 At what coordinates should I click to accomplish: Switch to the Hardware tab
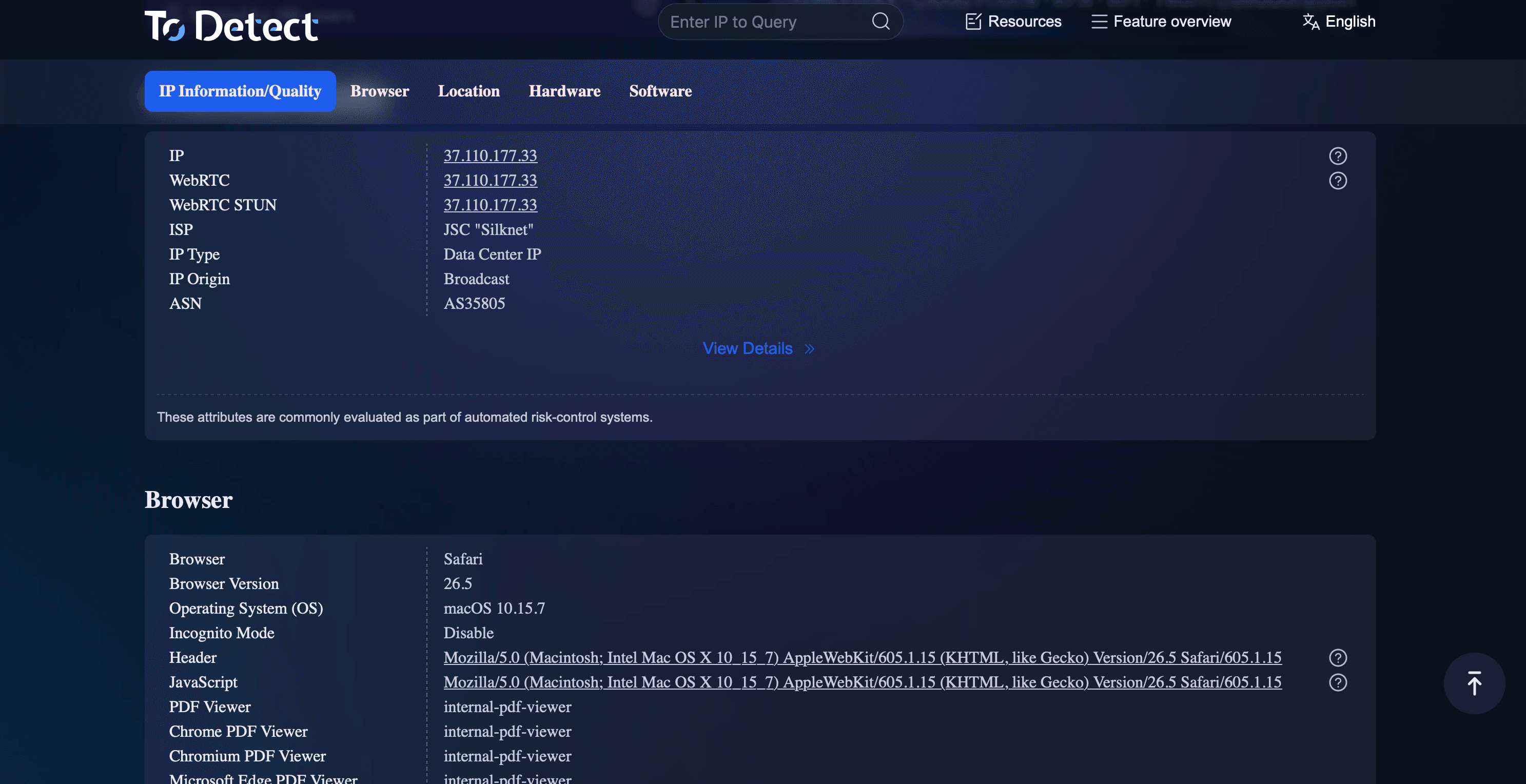564,91
